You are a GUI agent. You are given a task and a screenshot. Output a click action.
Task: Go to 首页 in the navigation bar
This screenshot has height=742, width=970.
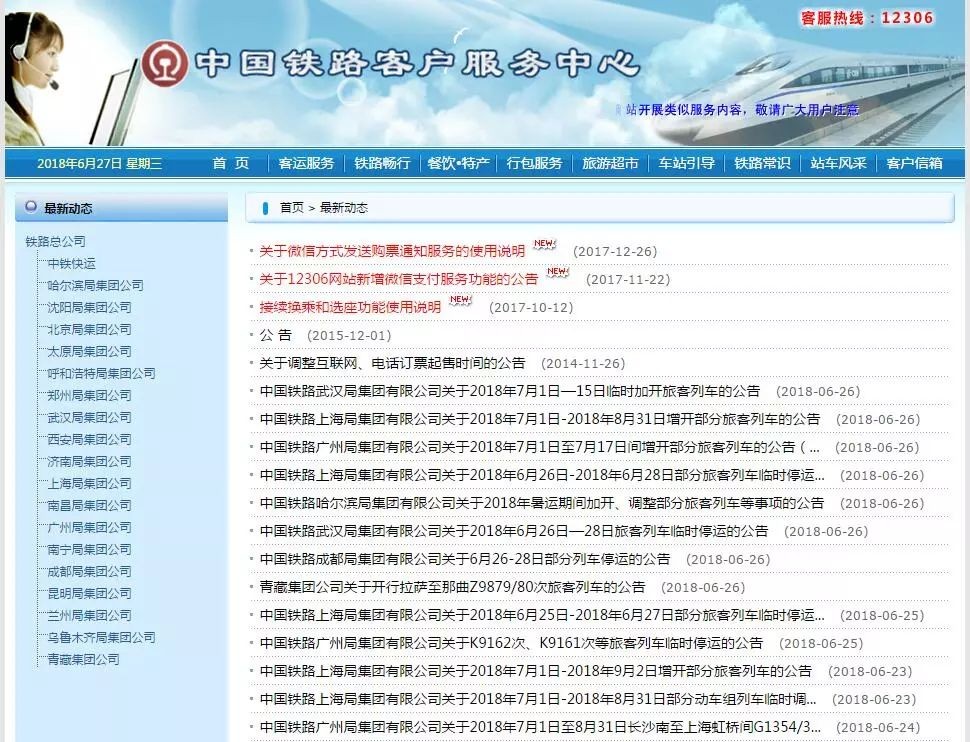click(231, 163)
